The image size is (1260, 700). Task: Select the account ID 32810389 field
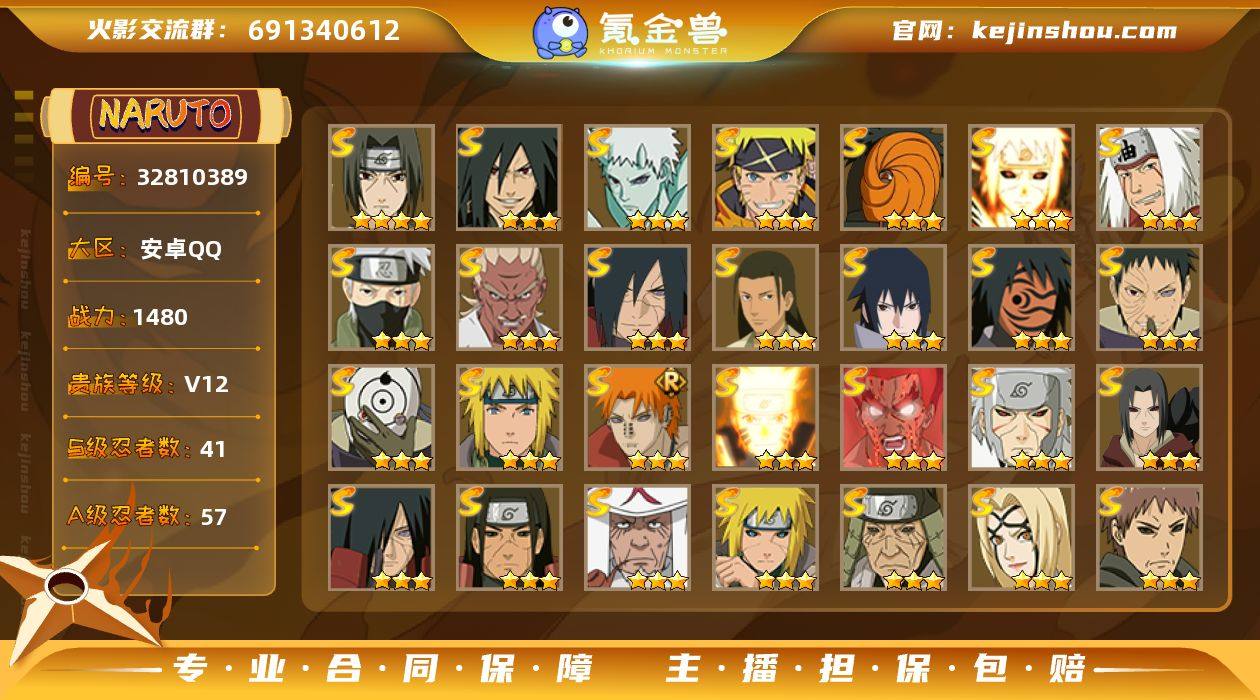(x=159, y=178)
